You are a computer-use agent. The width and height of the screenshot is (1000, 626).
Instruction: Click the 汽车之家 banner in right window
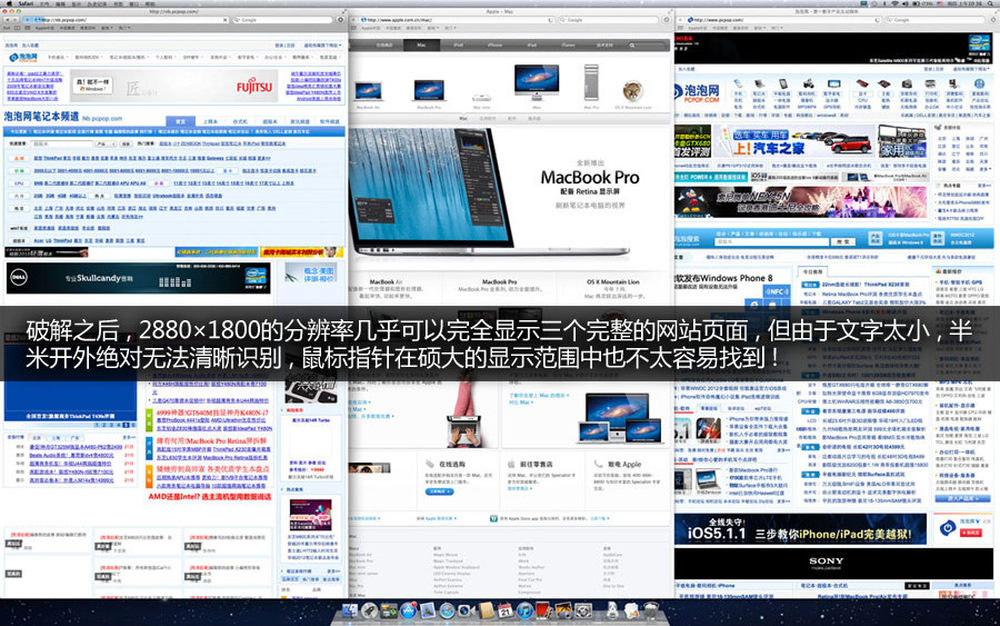tap(794, 141)
